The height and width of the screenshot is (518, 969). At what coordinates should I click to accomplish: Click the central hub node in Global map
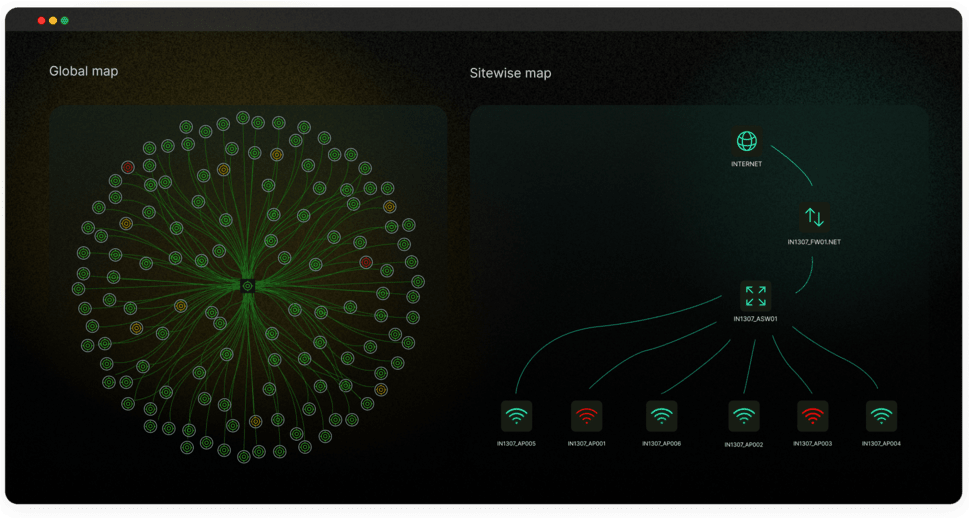tap(248, 286)
